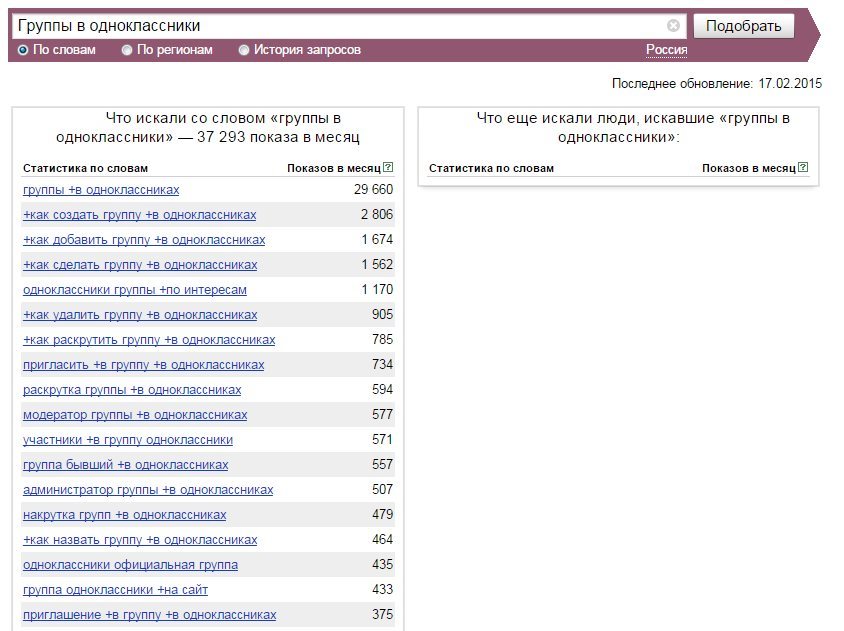Select the 'По словам' radio button
The image size is (844, 631).
tap(23, 50)
